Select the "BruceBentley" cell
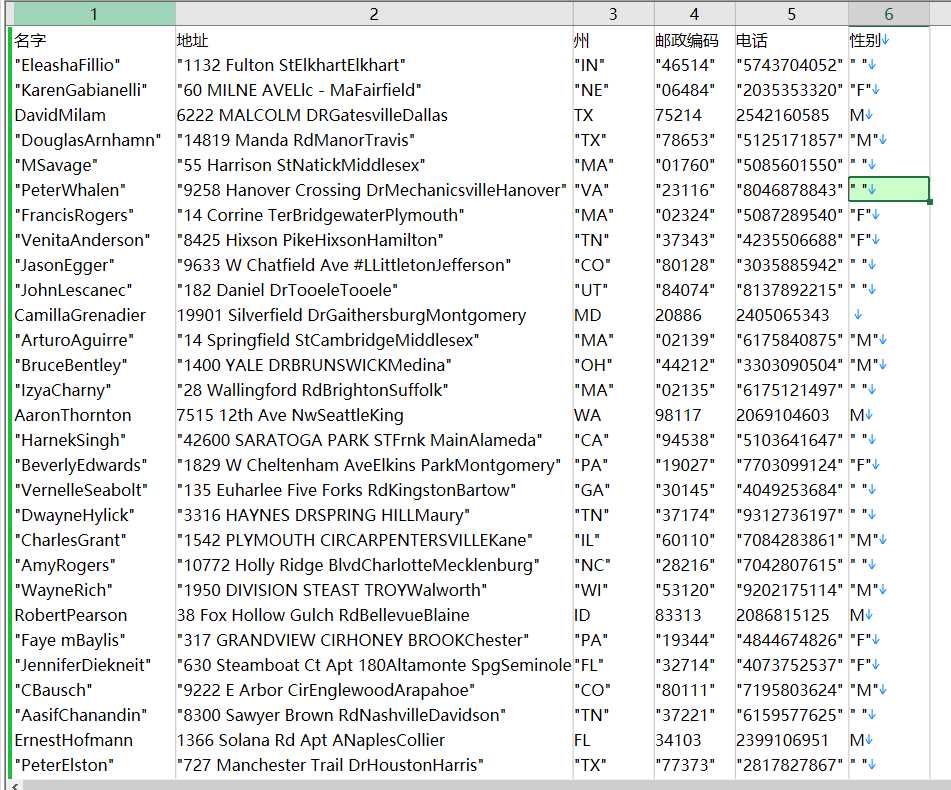 pos(93,366)
